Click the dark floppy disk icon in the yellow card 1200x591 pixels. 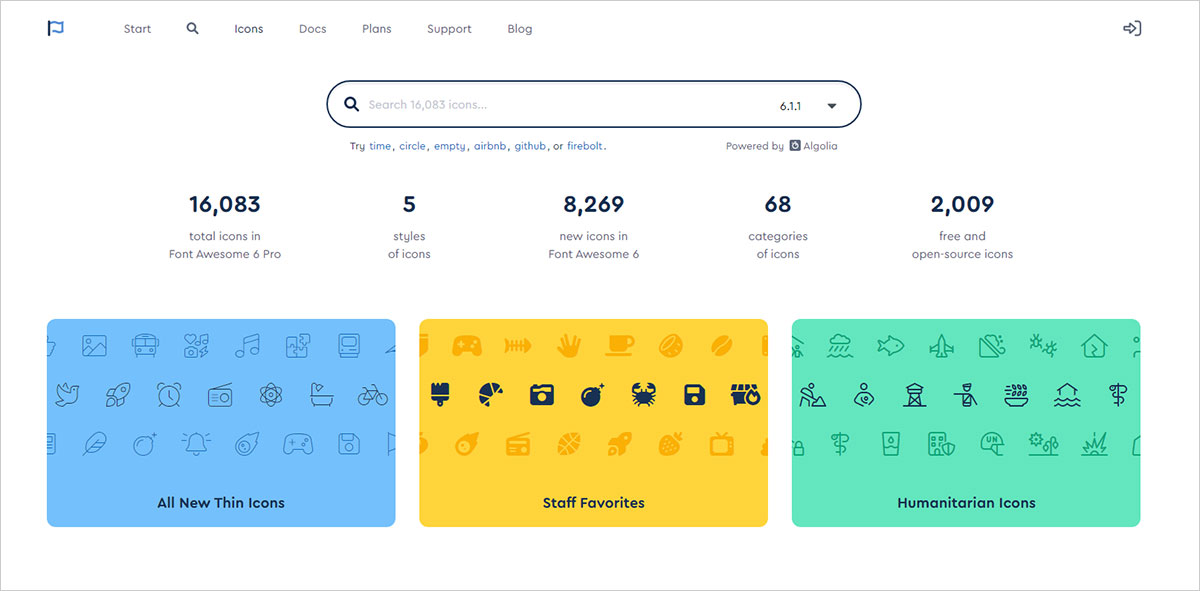tap(695, 394)
